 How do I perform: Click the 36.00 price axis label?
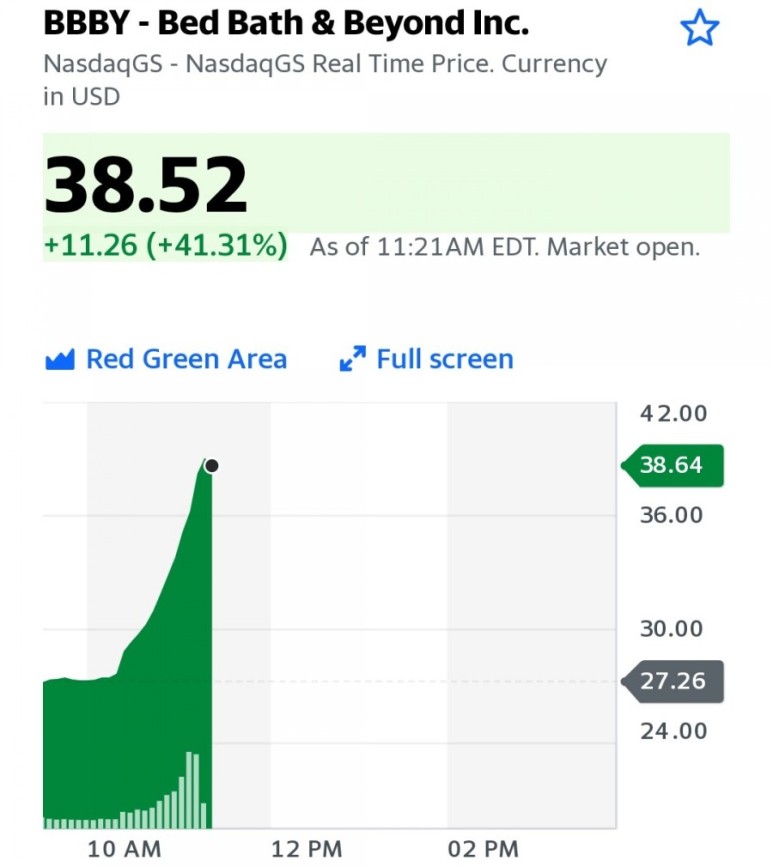(x=672, y=515)
